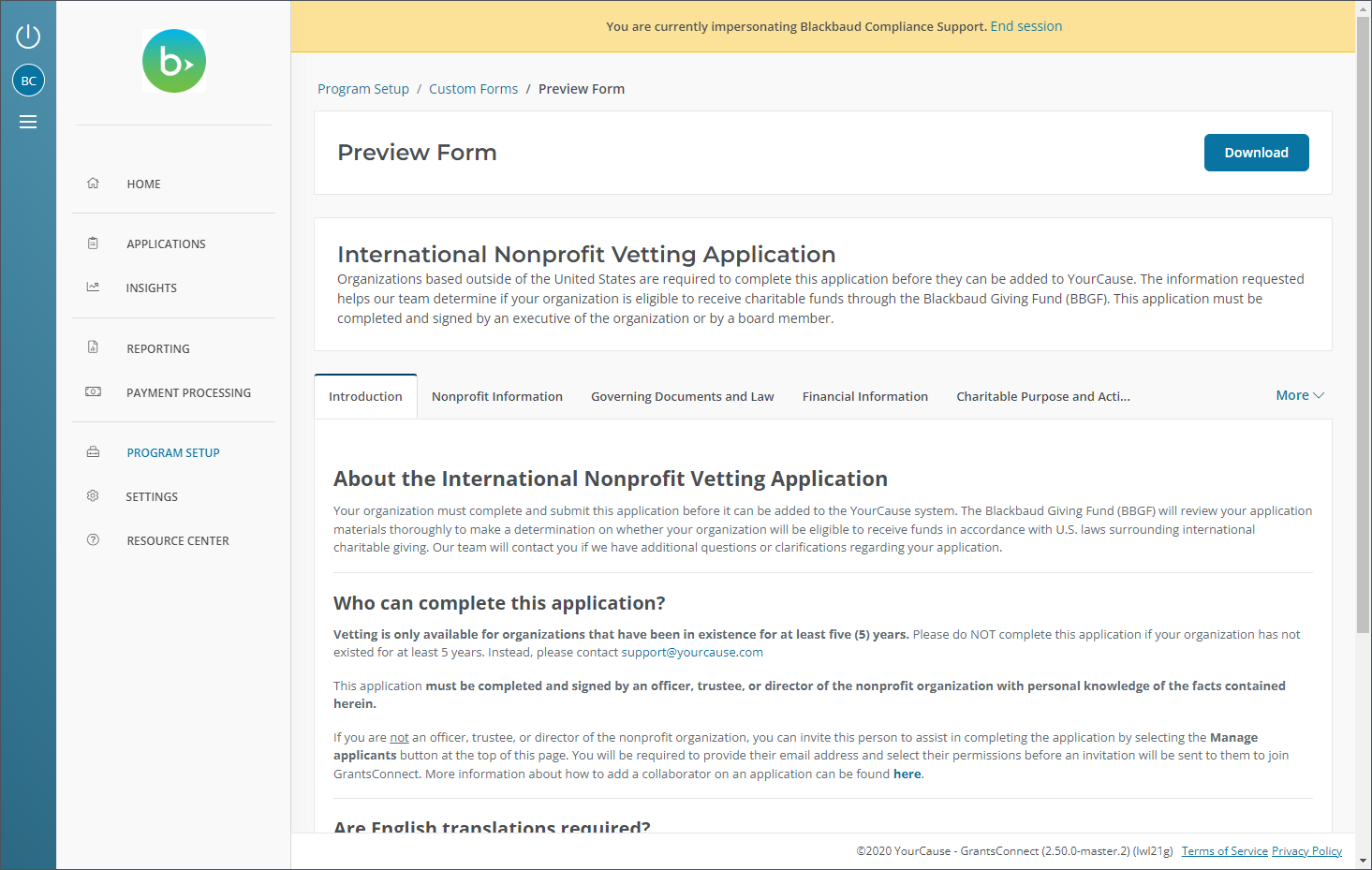The image size is (1372, 870).
Task: Click the Settings gear icon
Action: click(x=93, y=496)
